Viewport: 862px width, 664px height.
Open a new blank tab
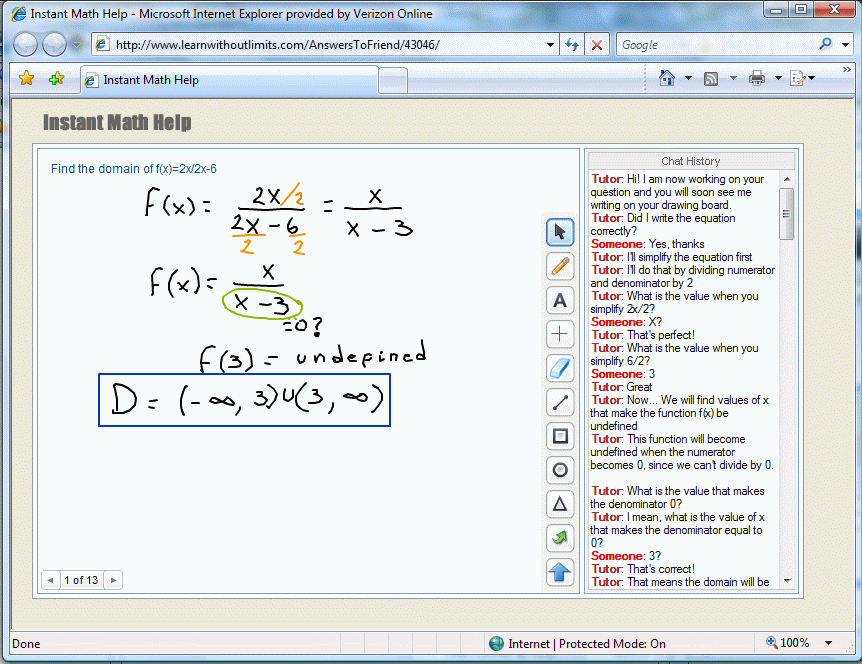[x=393, y=81]
